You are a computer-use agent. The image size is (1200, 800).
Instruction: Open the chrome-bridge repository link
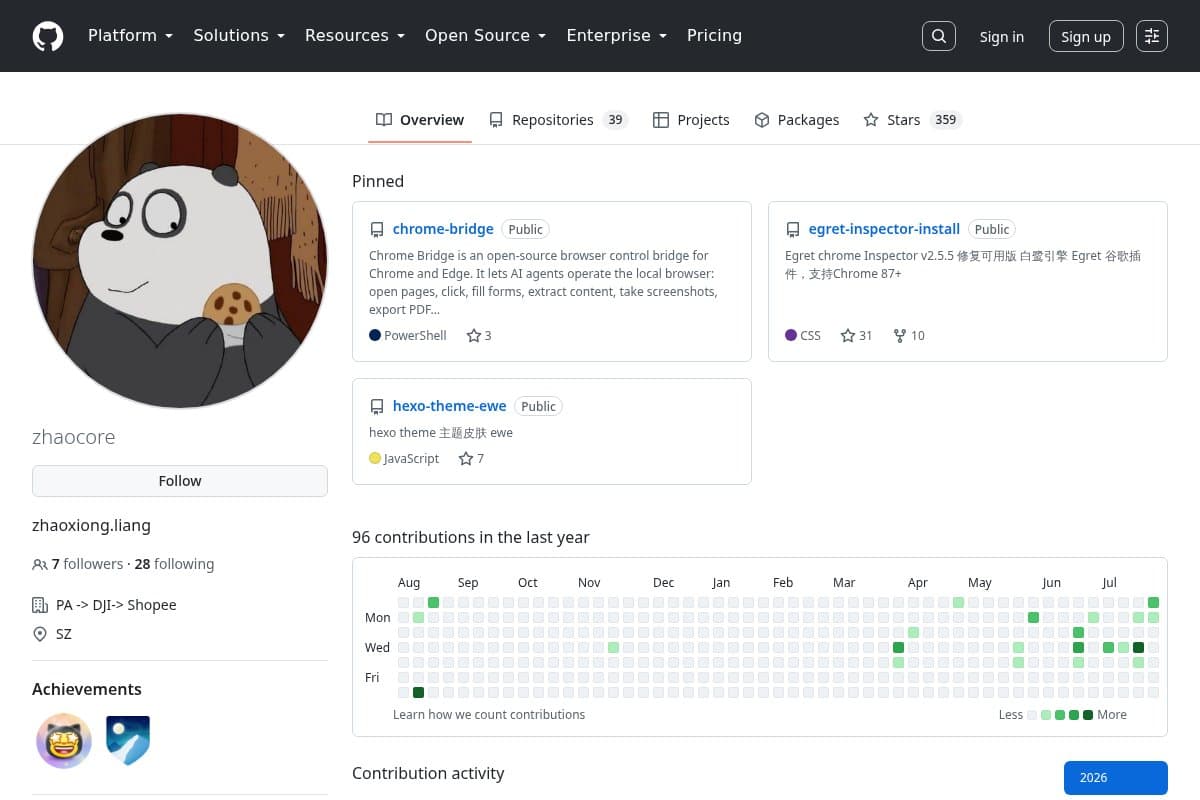(443, 229)
